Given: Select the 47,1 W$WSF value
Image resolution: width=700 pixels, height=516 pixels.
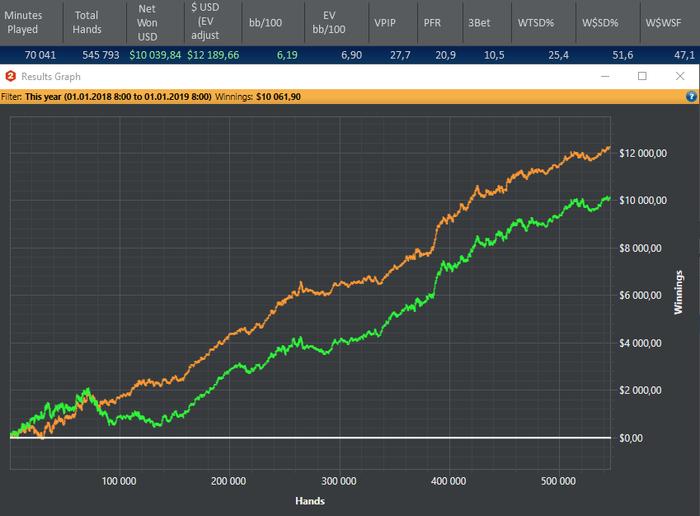Looking at the screenshot, I should tap(684, 55).
